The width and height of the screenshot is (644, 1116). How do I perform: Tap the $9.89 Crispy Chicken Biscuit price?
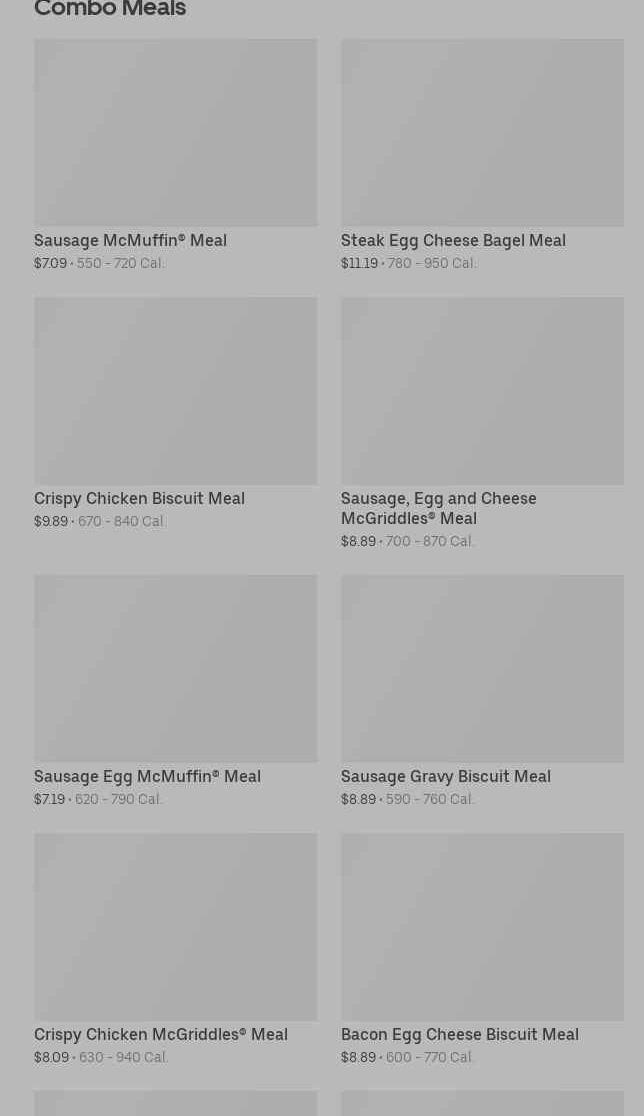tap(51, 522)
